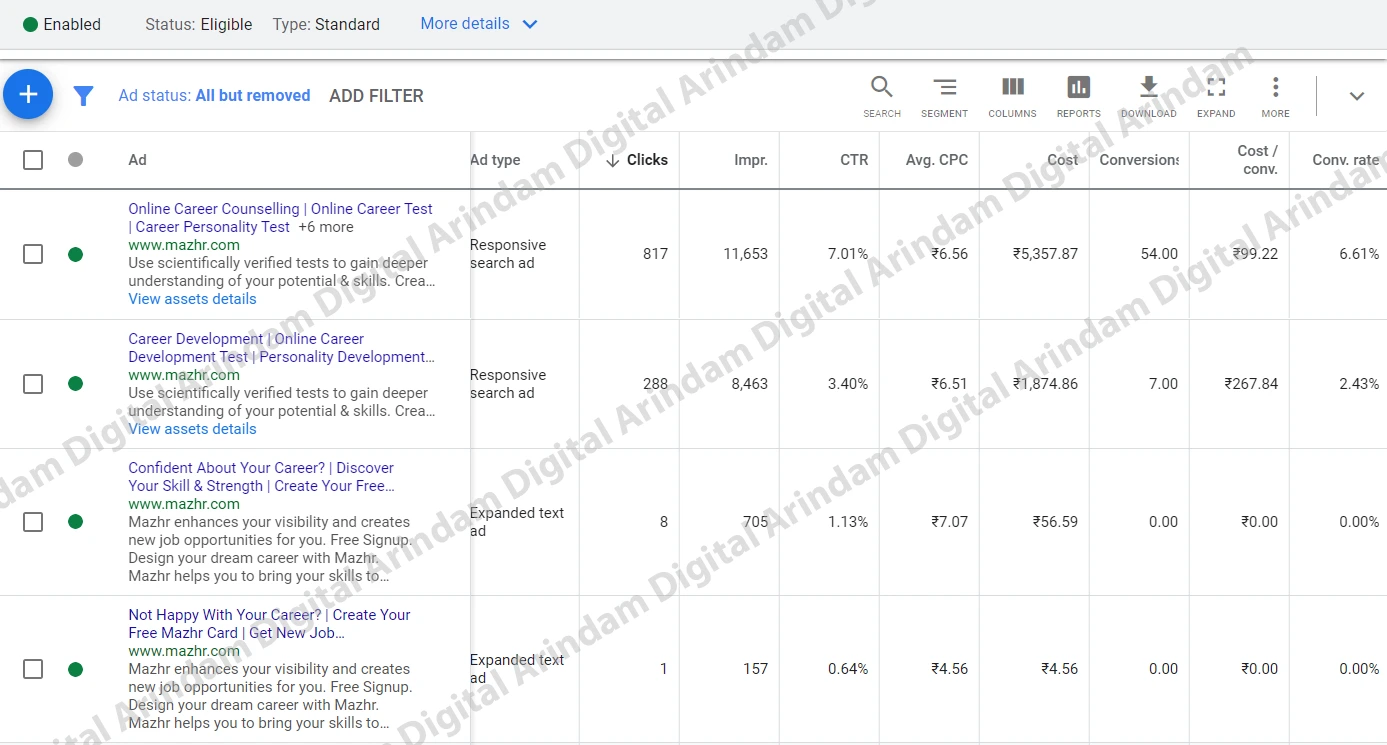Open View assets details for Online Career Counselling ad

click(x=192, y=299)
